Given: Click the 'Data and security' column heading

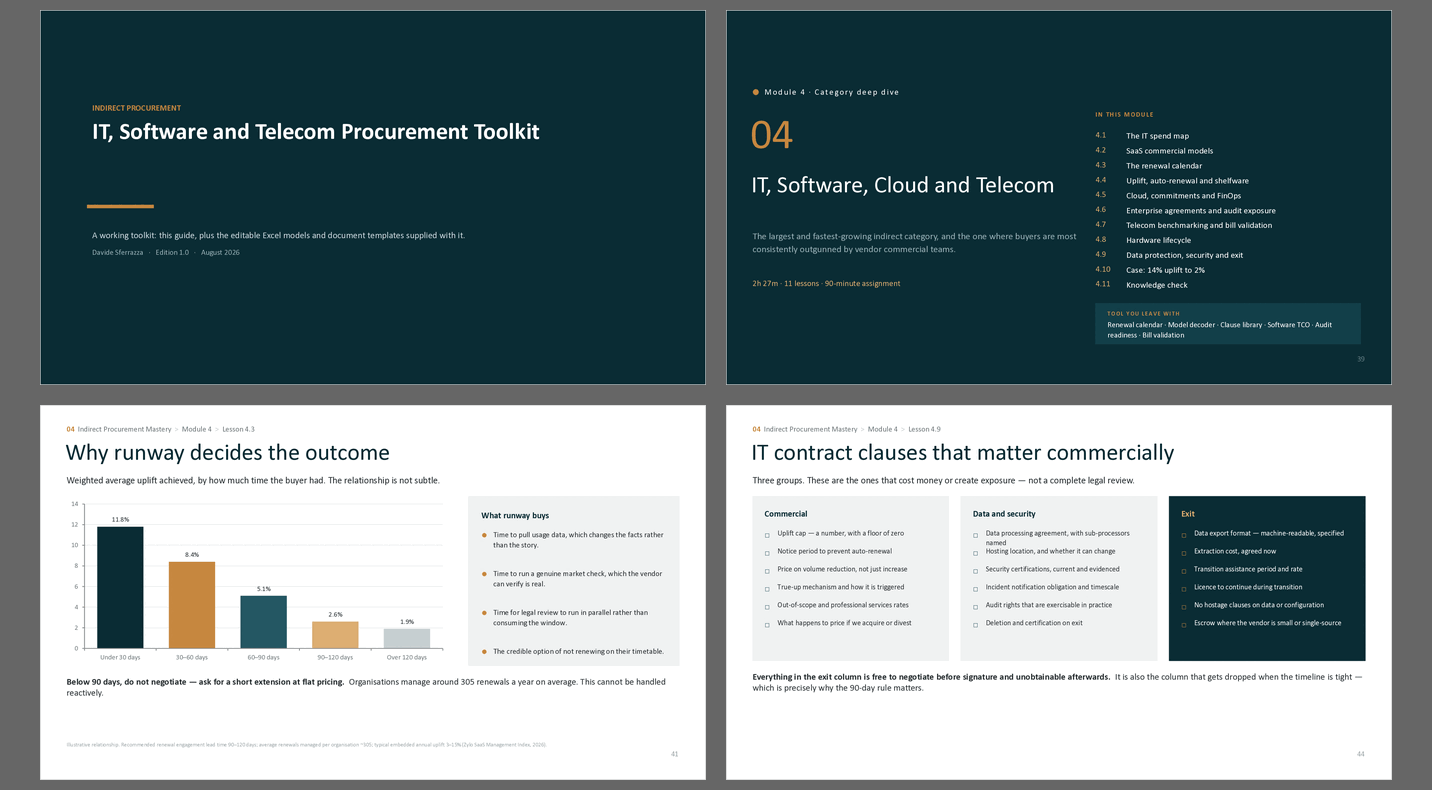Looking at the screenshot, I should click(1004, 514).
